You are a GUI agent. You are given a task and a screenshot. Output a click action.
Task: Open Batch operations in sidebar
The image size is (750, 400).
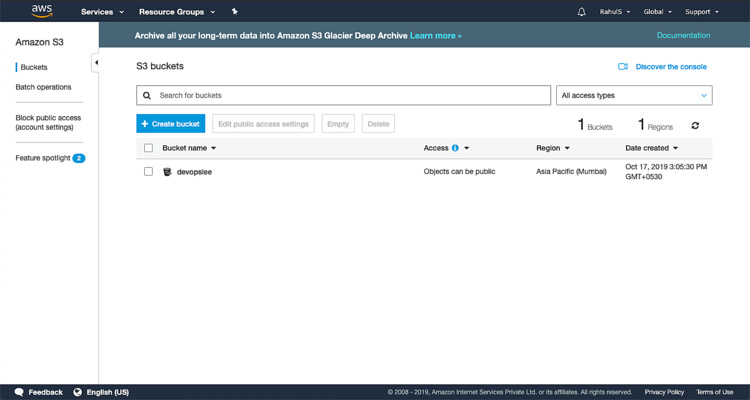point(43,87)
